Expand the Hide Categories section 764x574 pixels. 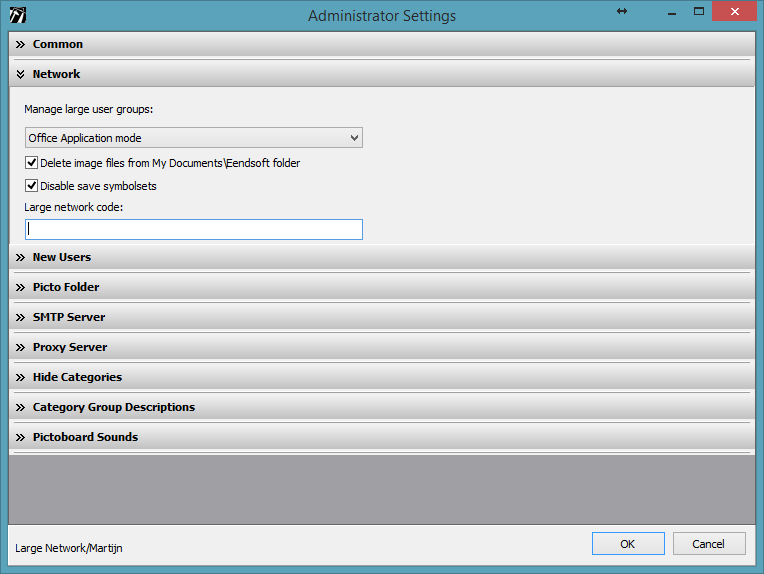coord(77,377)
